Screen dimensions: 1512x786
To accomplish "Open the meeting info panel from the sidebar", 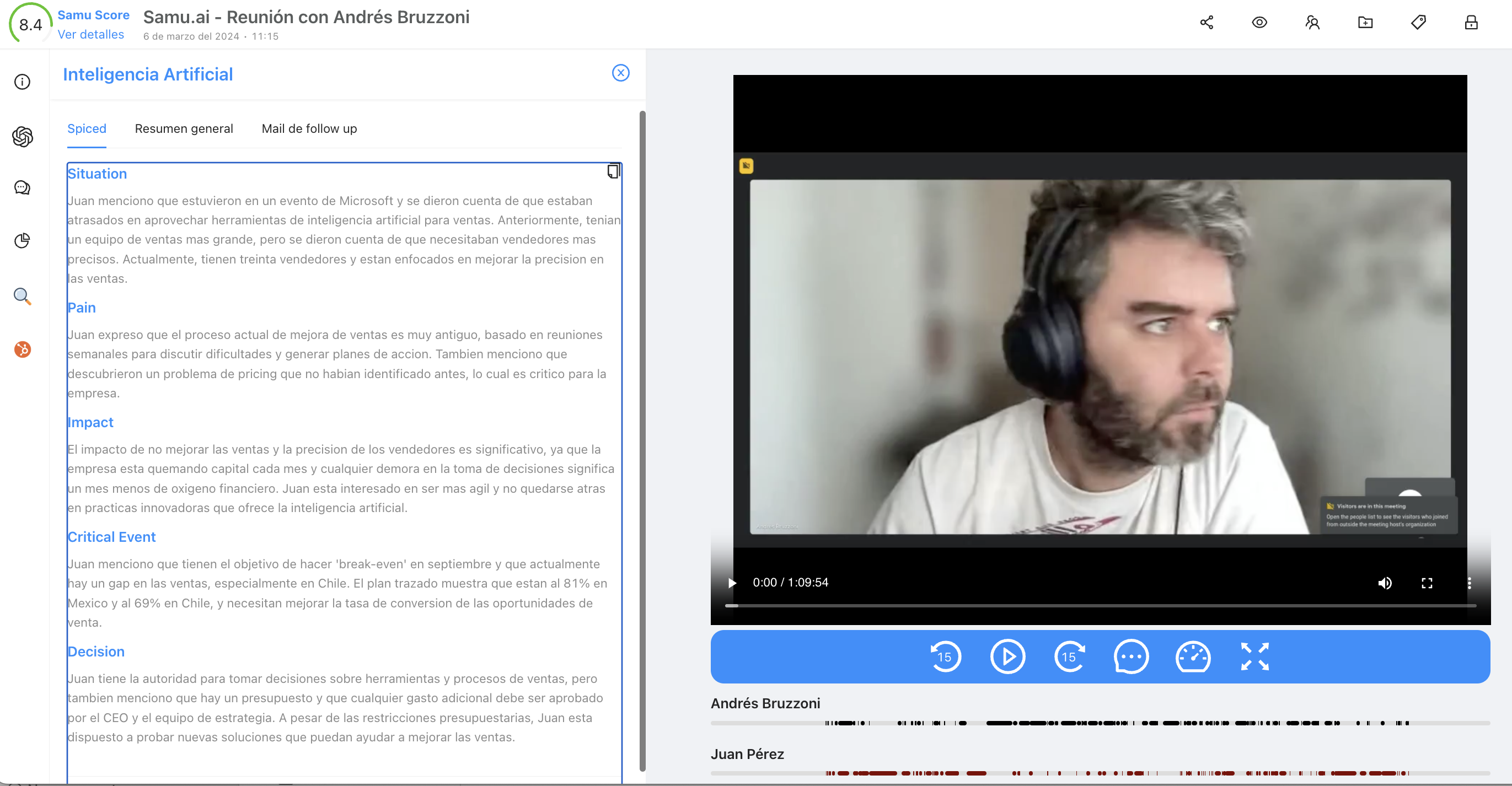I will (x=22, y=82).
